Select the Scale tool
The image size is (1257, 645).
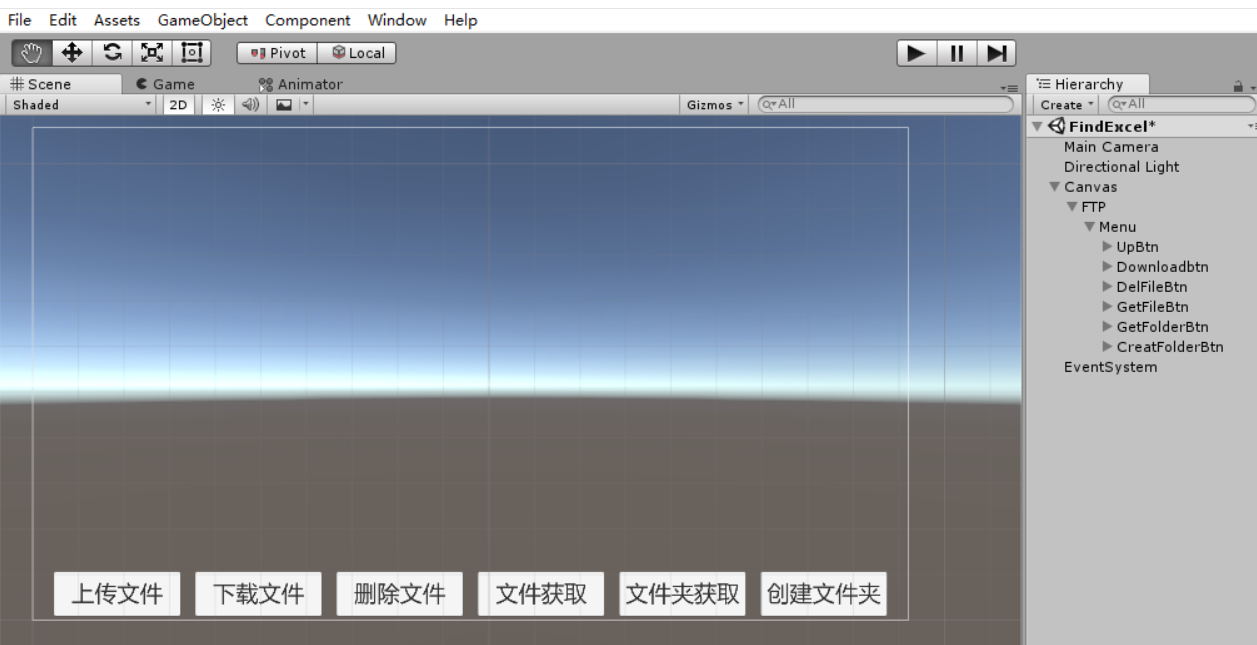[x=149, y=52]
